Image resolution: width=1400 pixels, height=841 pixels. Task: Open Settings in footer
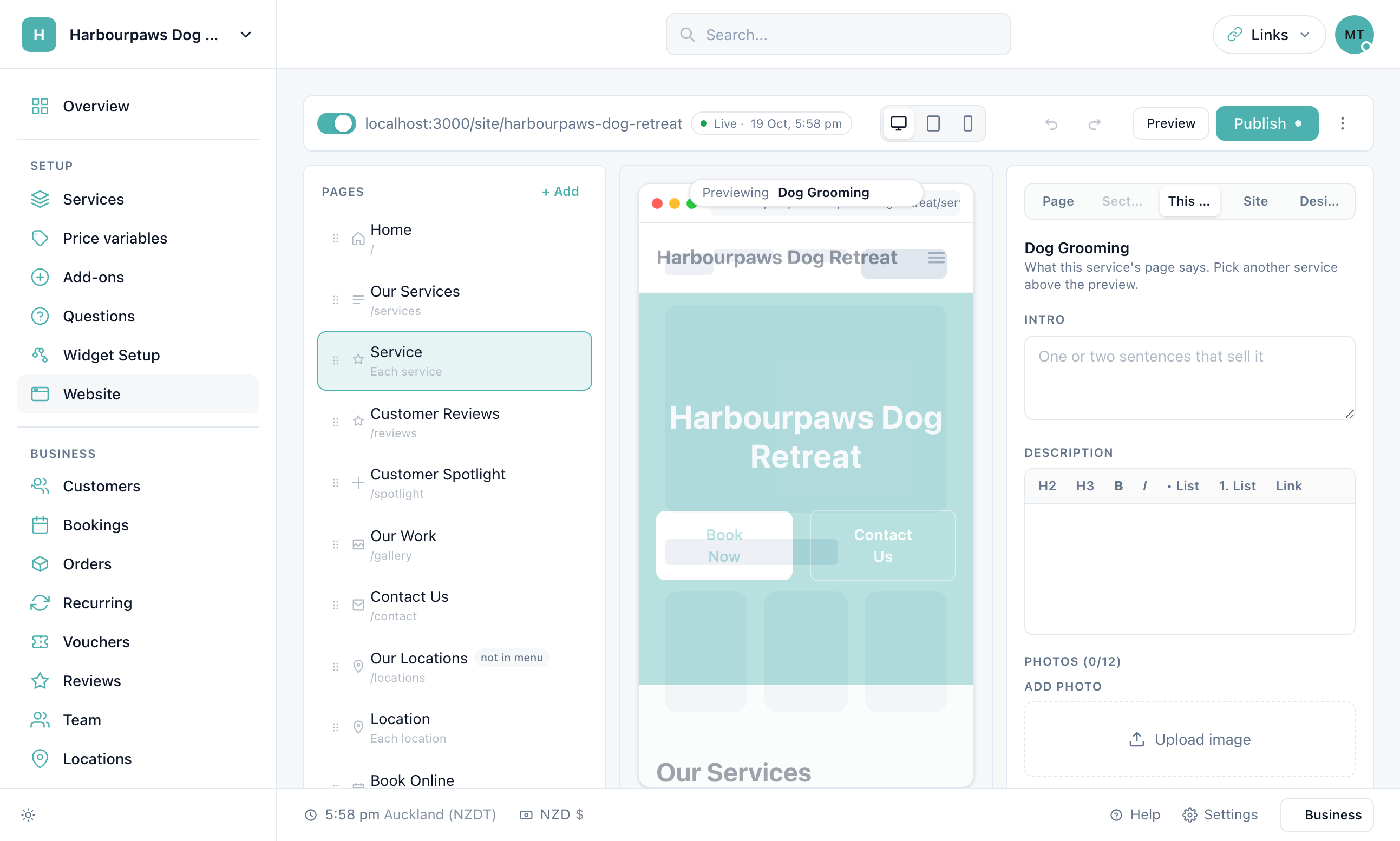coord(1220,814)
